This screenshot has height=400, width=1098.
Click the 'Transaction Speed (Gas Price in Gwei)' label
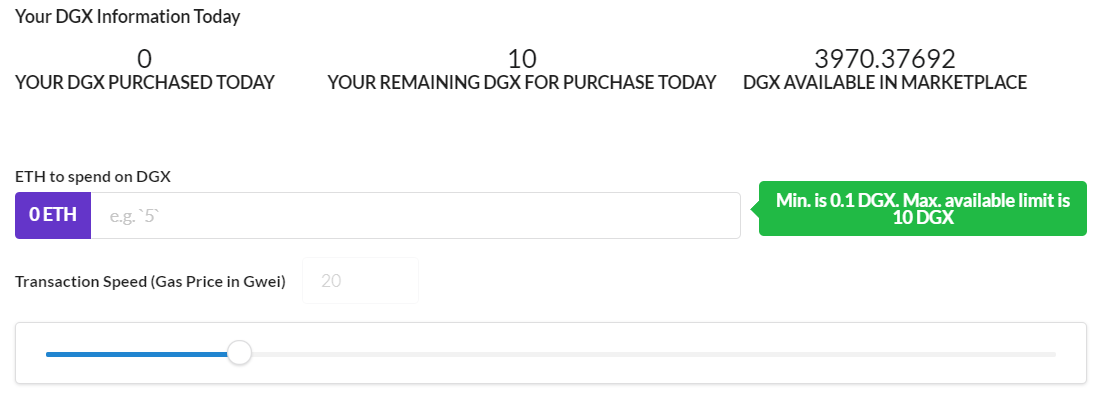pos(150,281)
